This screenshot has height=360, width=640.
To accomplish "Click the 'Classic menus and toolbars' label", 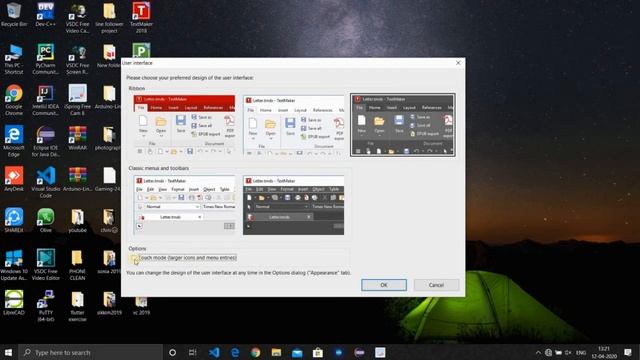I will [159, 168].
